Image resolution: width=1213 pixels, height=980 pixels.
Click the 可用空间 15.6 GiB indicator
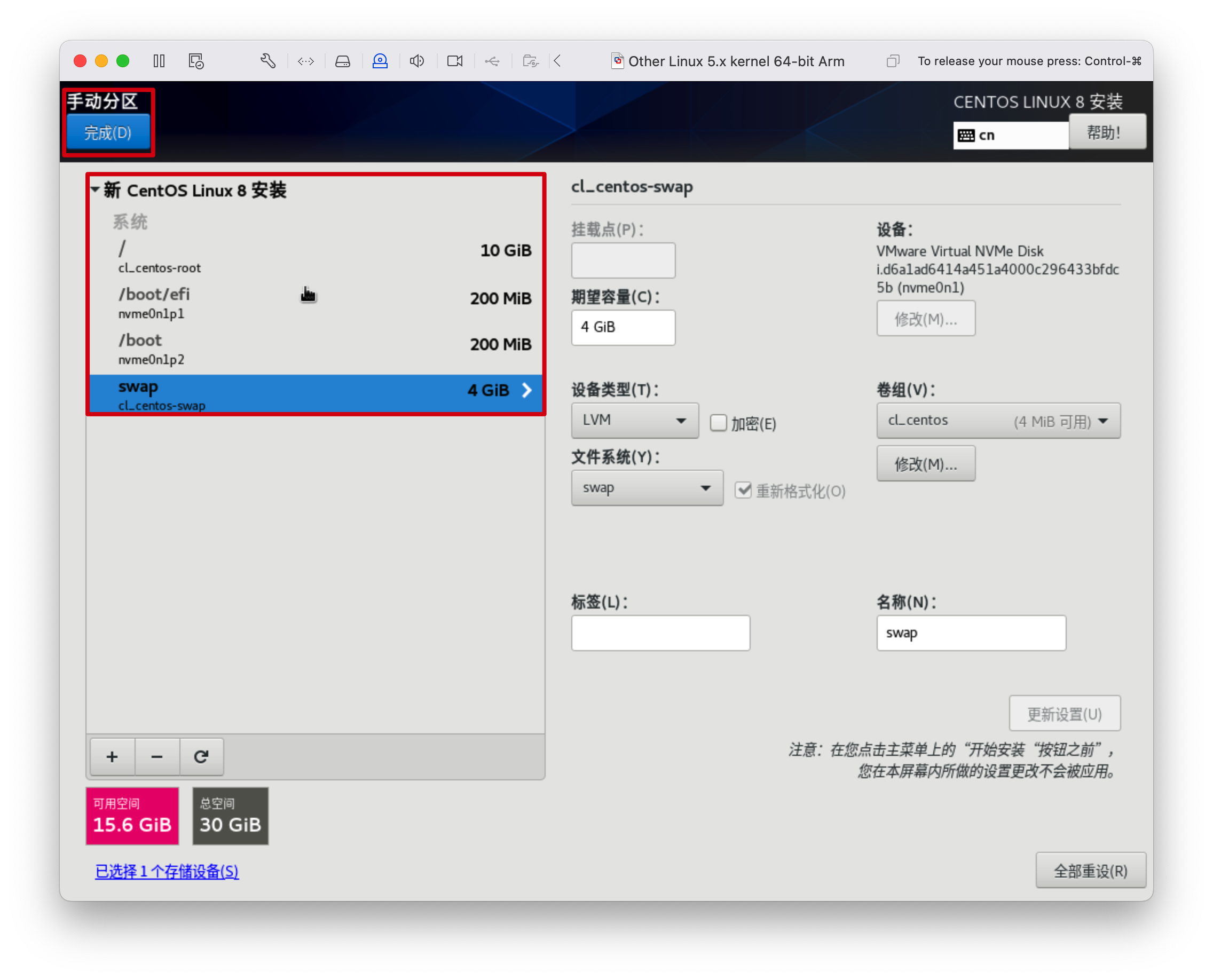pyautogui.click(x=132, y=816)
